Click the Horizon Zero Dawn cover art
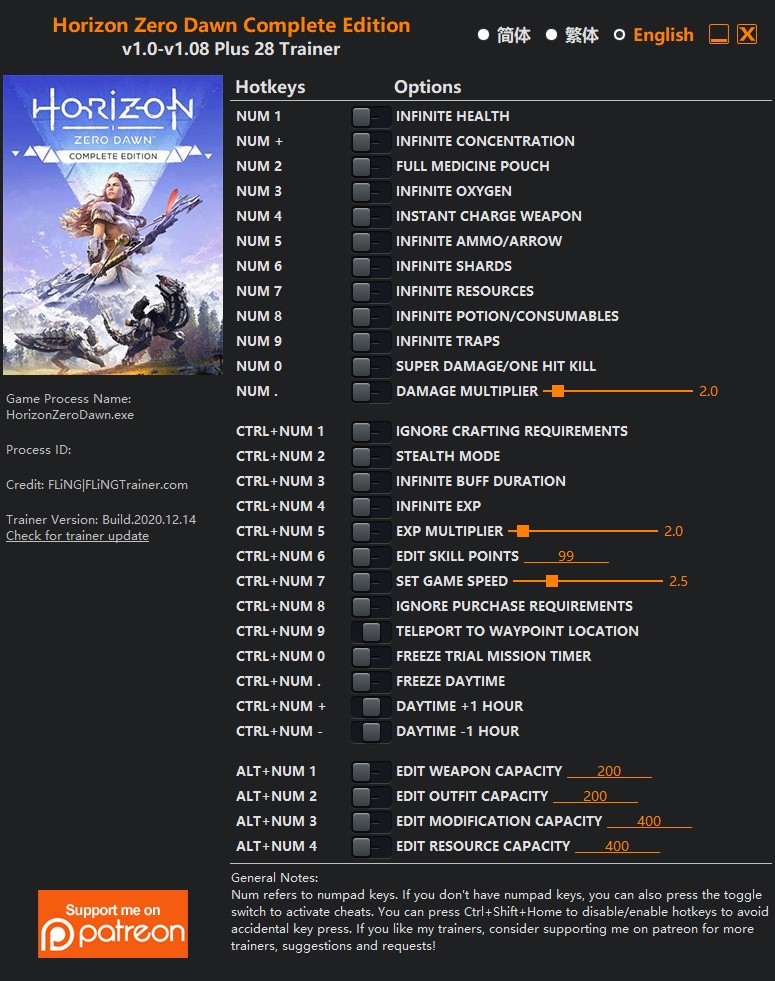The width and height of the screenshot is (775, 981). tap(113, 225)
